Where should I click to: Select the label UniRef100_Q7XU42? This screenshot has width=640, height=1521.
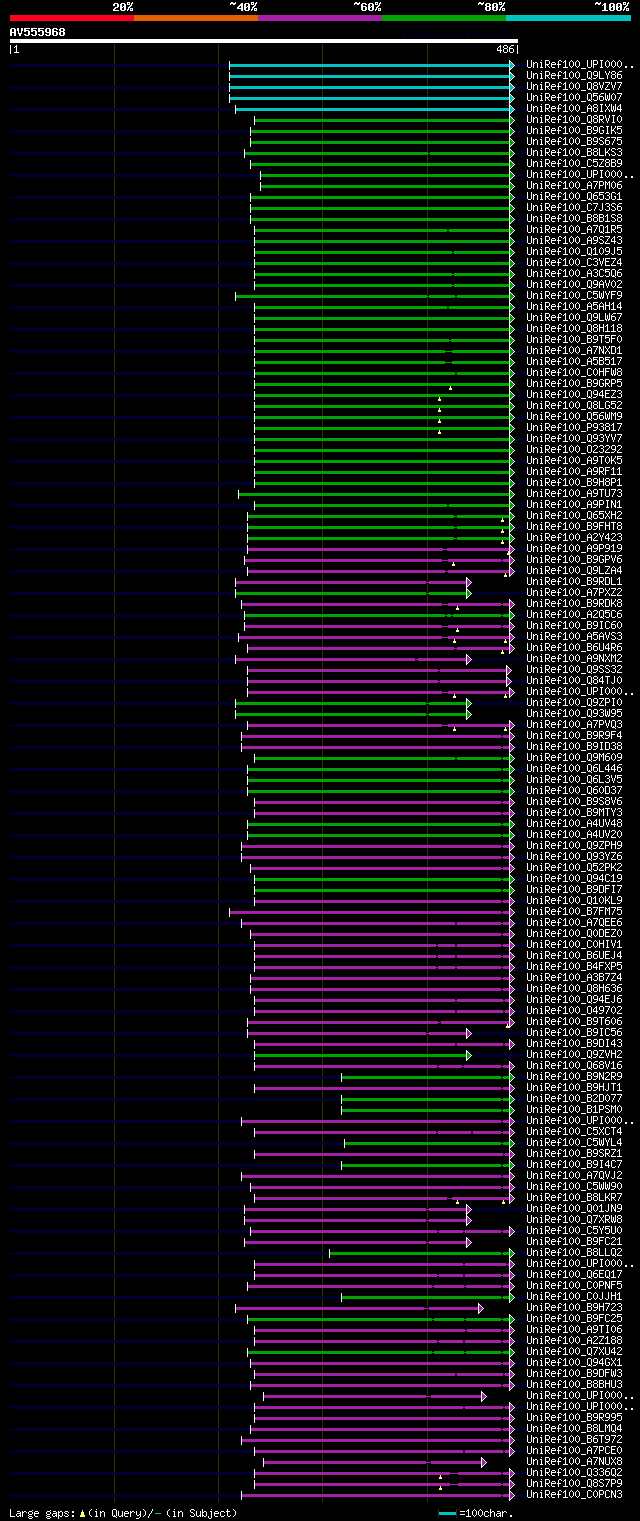tap(574, 1351)
